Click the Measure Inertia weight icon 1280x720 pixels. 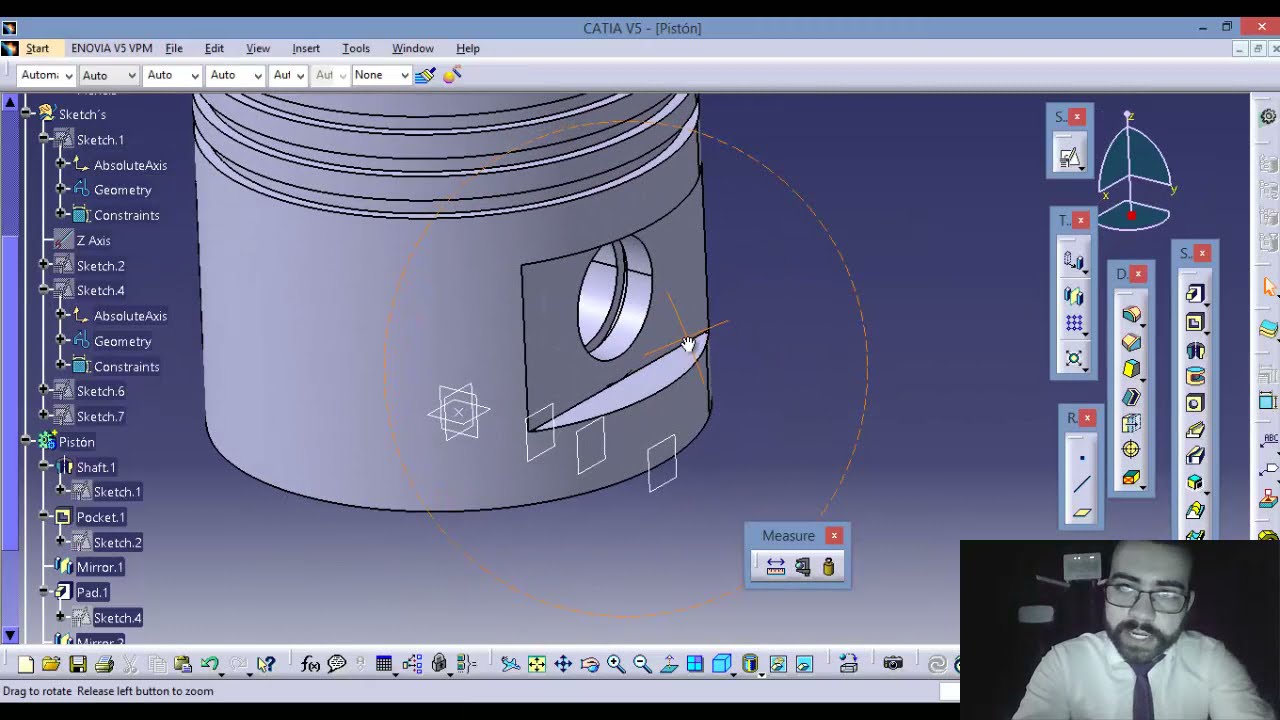coord(828,567)
